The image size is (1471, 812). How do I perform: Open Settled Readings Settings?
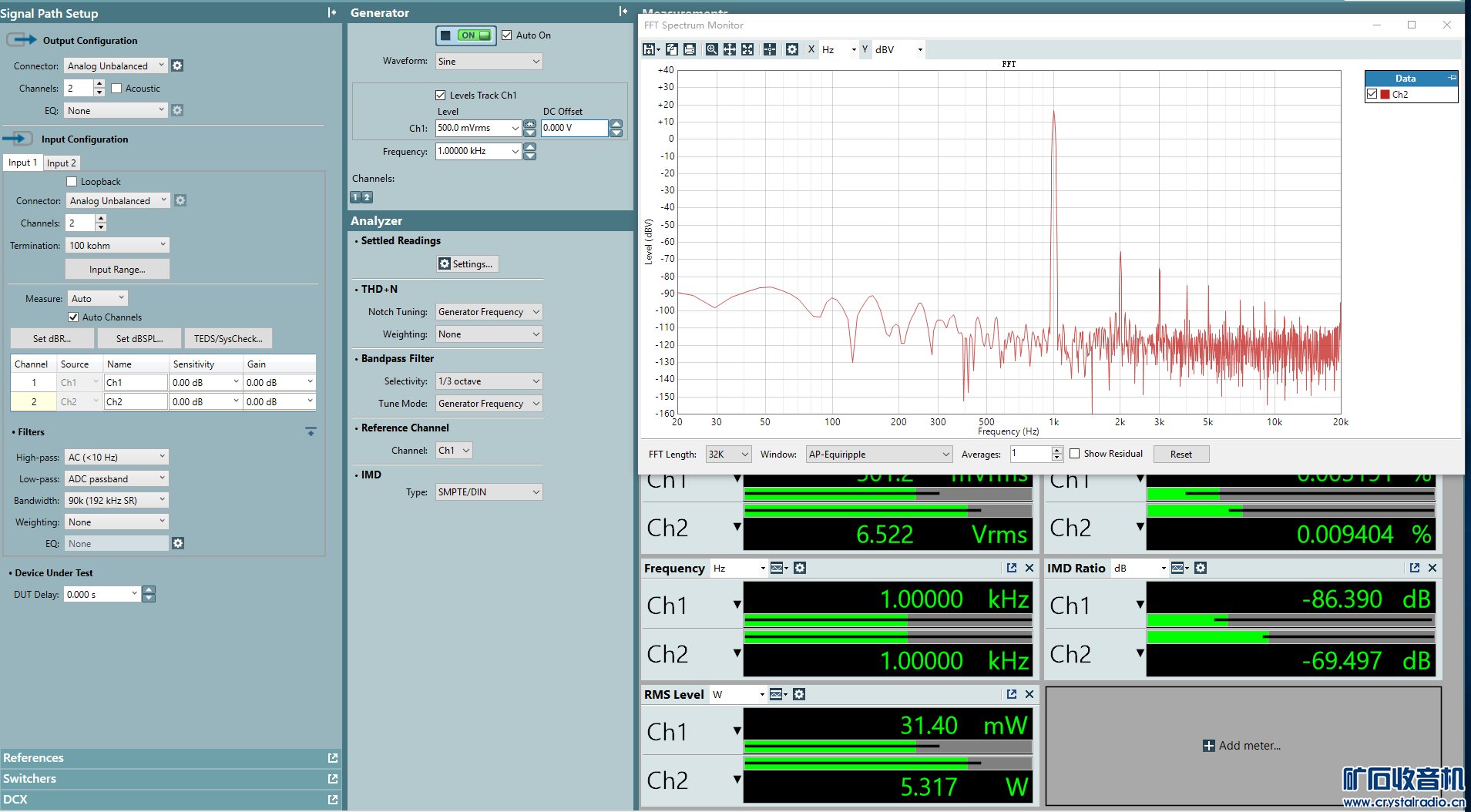coord(468,263)
